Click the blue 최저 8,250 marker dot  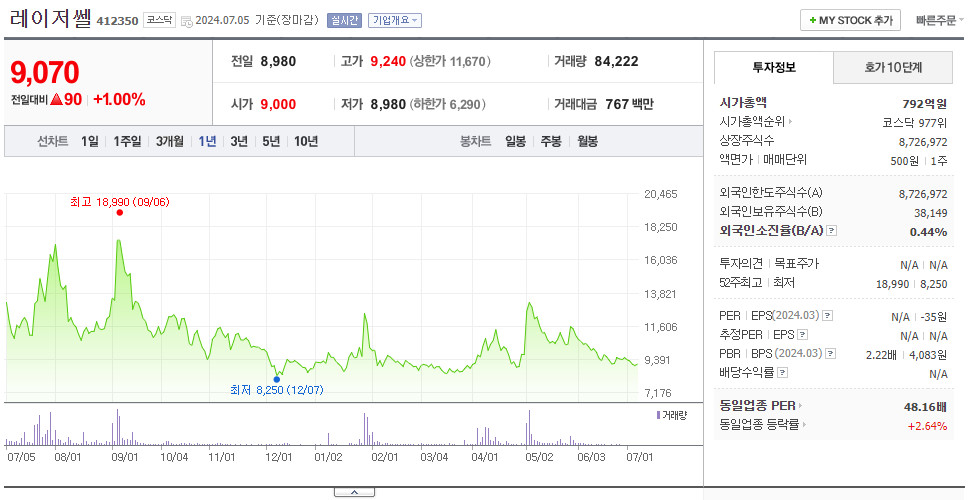click(277, 380)
